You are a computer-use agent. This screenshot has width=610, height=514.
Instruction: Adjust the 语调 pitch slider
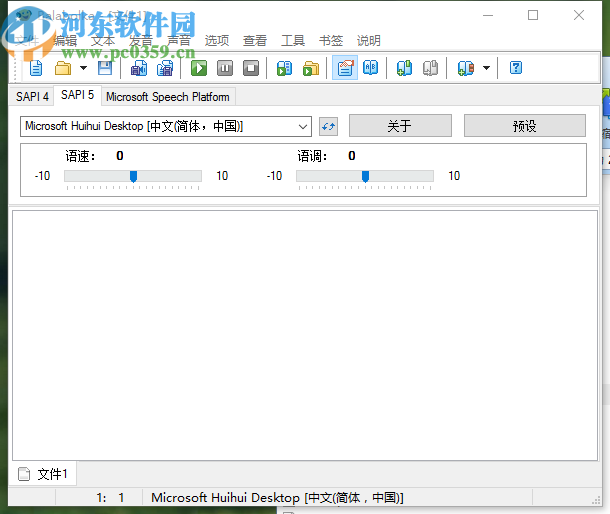pos(365,176)
